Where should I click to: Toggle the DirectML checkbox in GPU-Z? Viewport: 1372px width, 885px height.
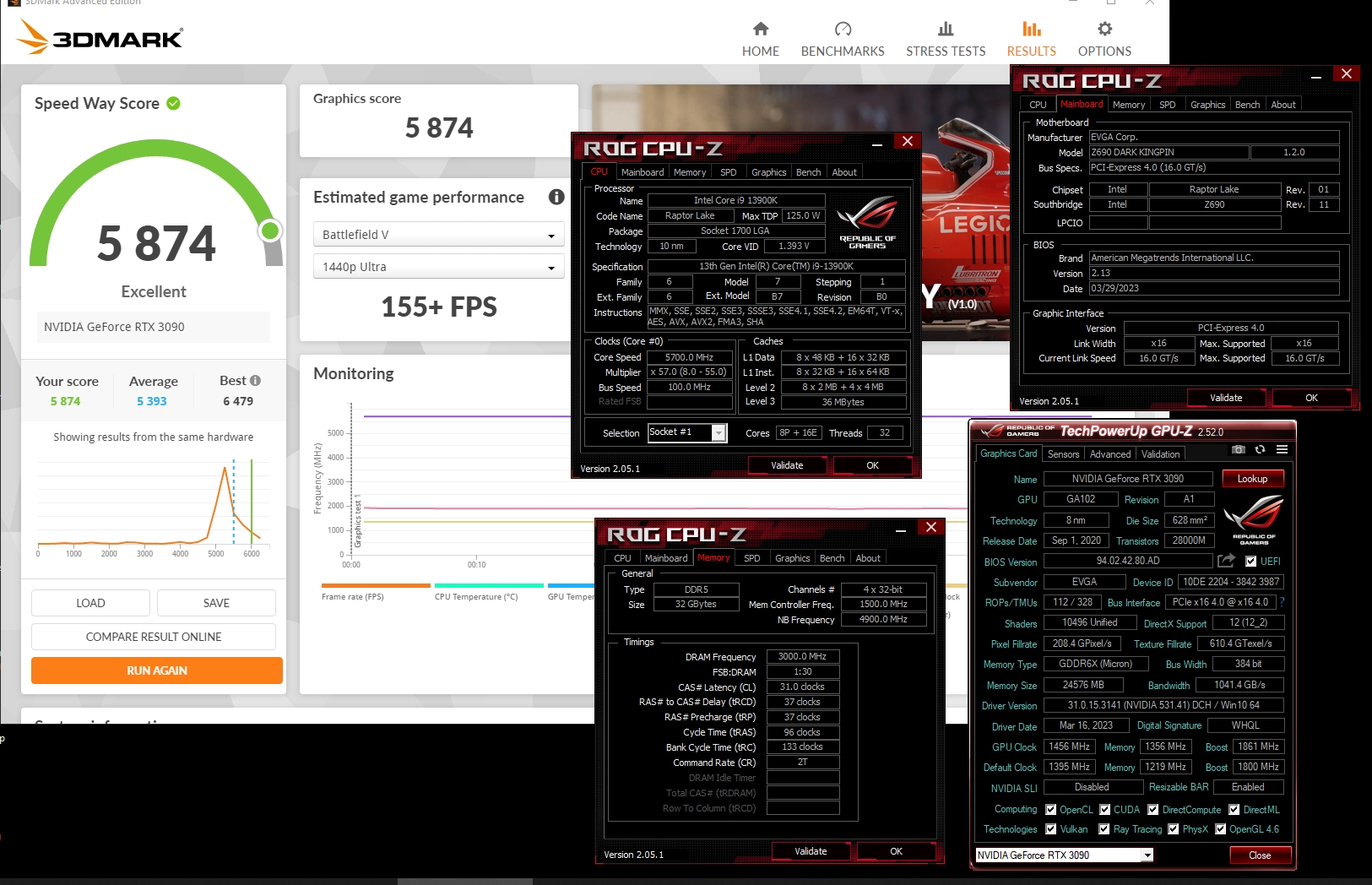click(x=1234, y=809)
